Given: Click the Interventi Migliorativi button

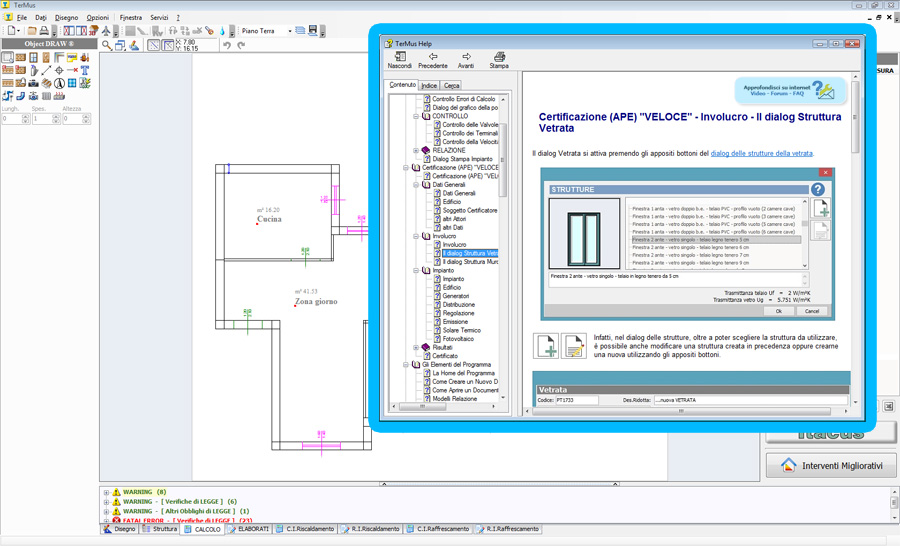Looking at the screenshot, I should (831, 466).
